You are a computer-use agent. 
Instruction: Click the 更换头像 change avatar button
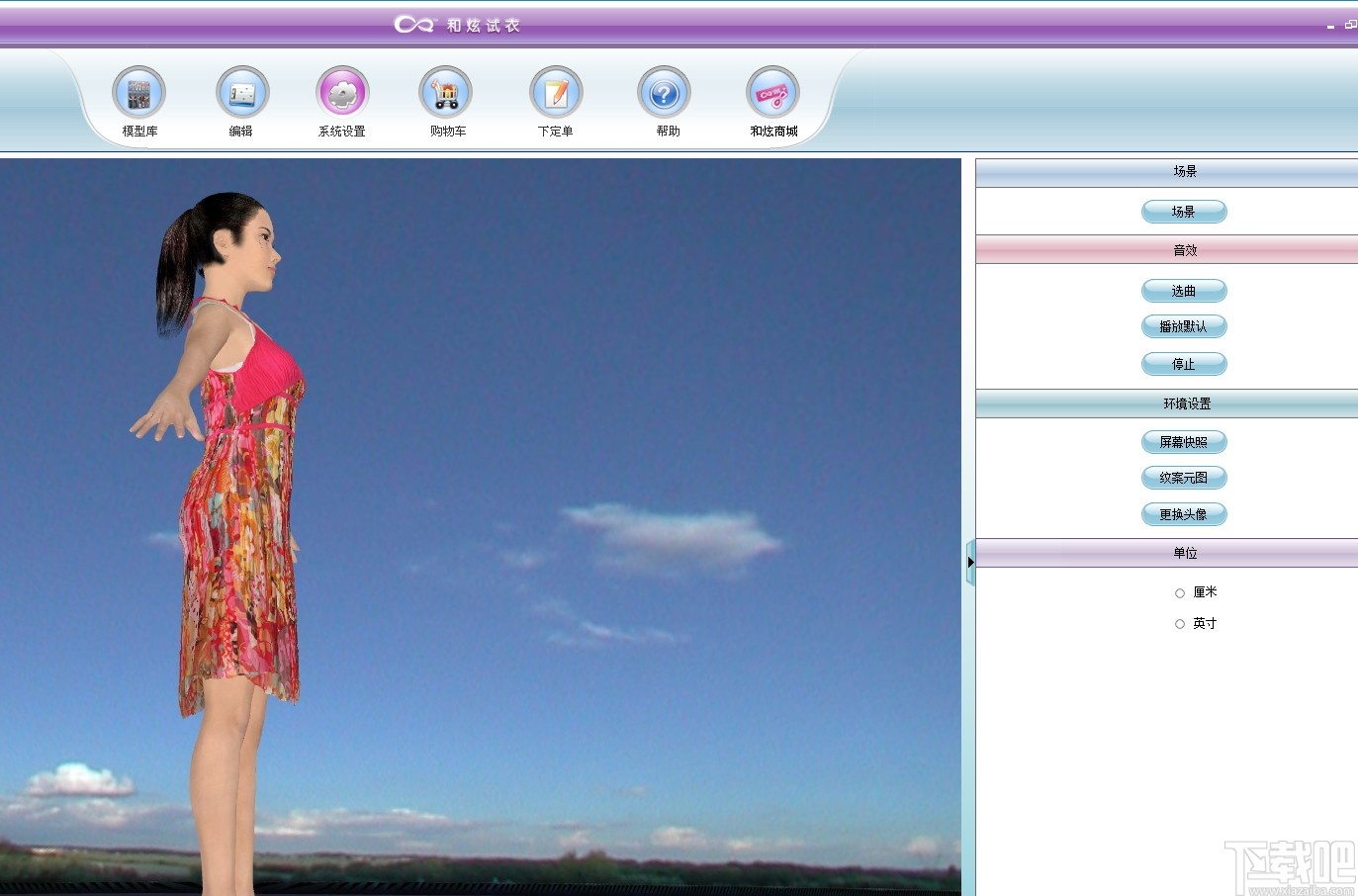1184,514
